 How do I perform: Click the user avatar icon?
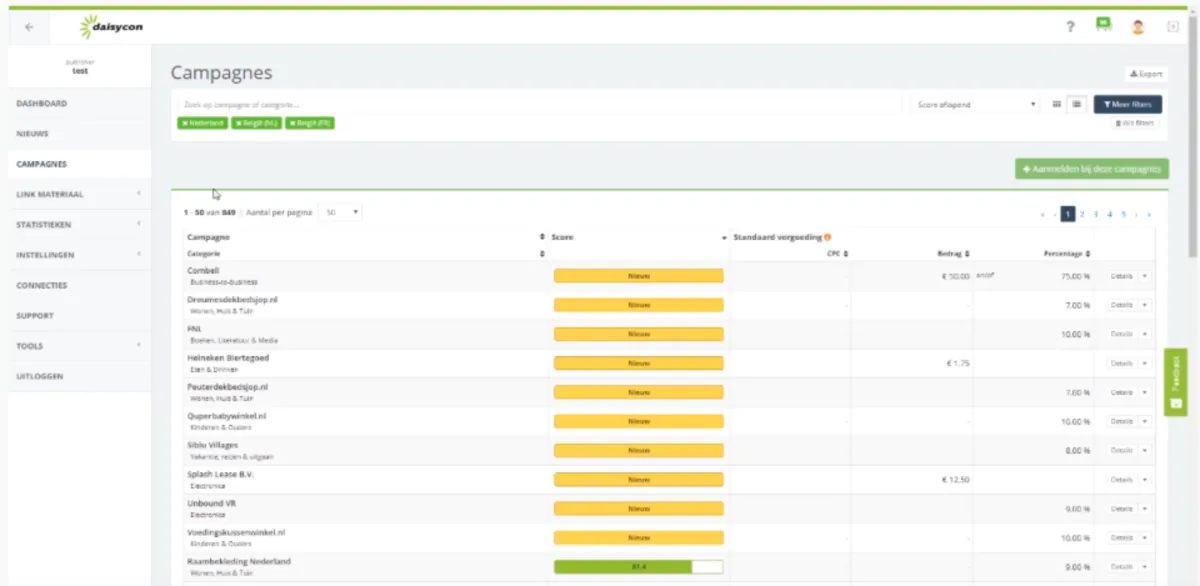coord(1137,27)
